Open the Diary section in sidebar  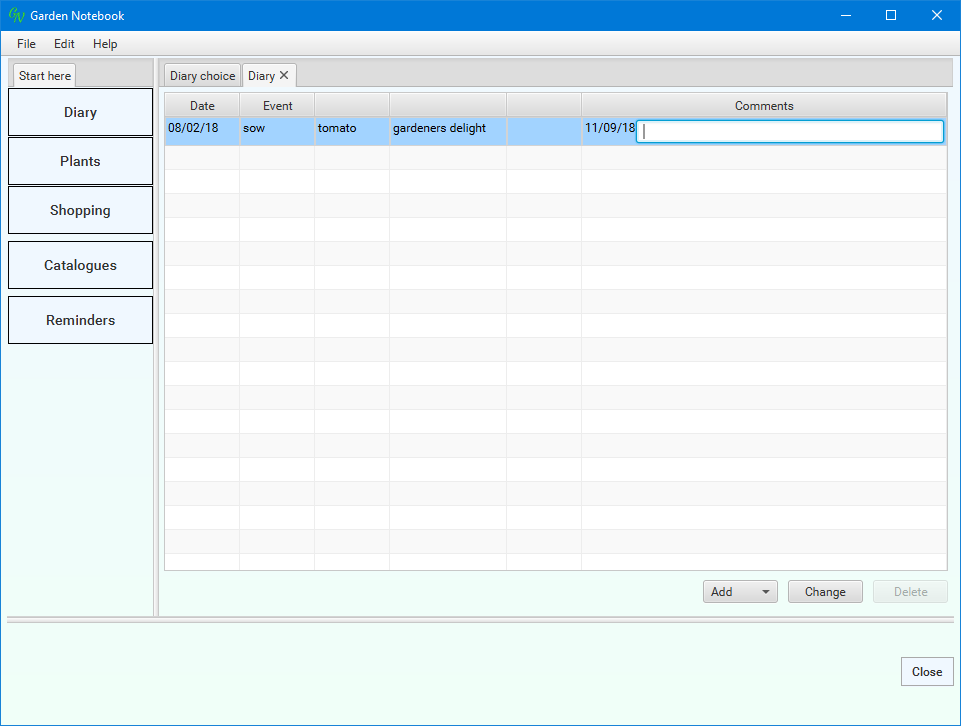click(80, 112)
